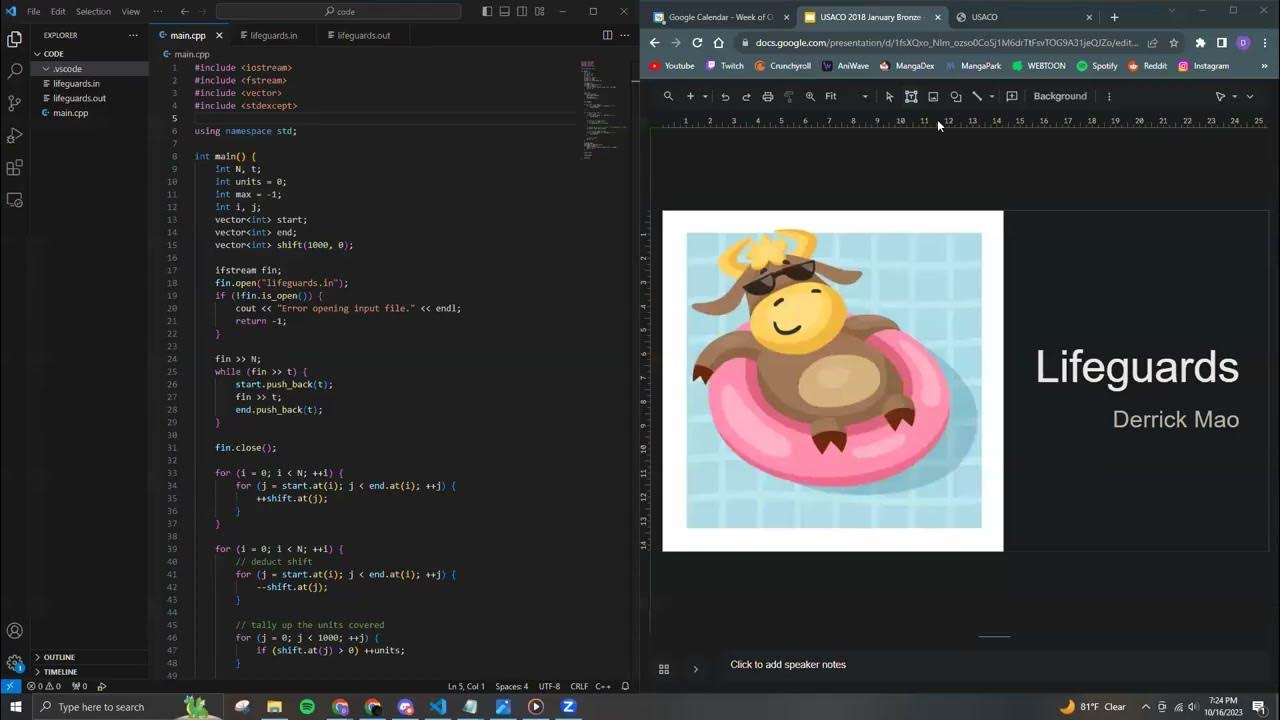Open the Chrome Extensions puzzle icon
The width and height of the screenshot is (1280, 720).
[x=1200, y=43]
